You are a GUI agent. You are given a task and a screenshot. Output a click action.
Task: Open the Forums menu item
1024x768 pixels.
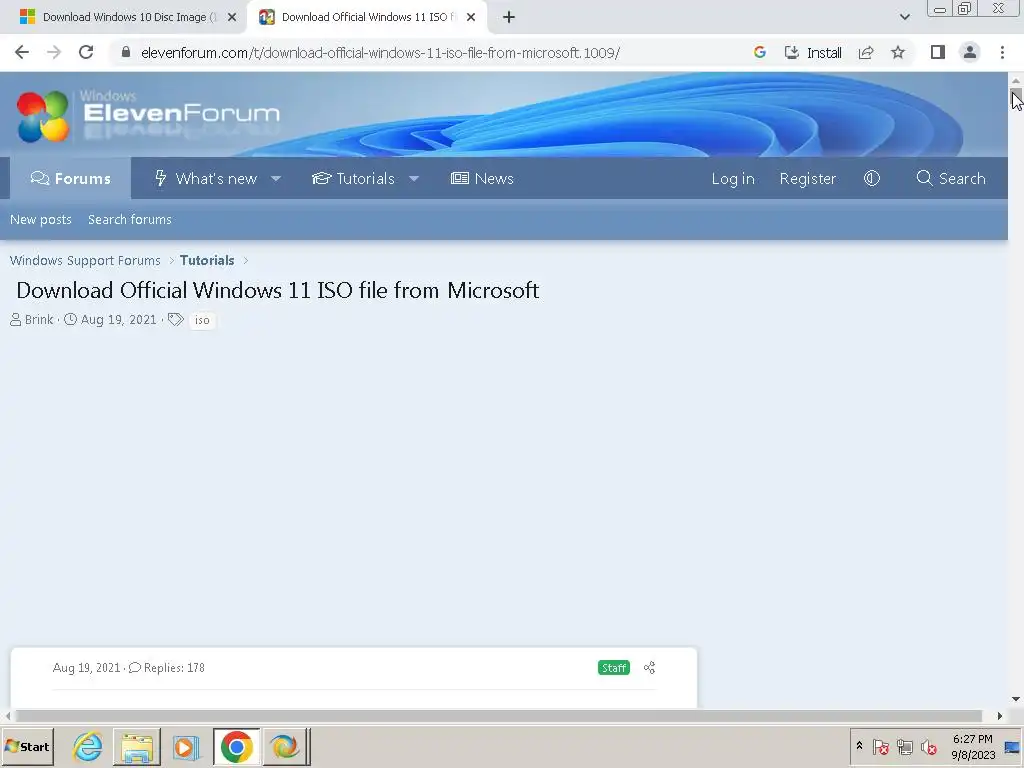tap(71, 178)
